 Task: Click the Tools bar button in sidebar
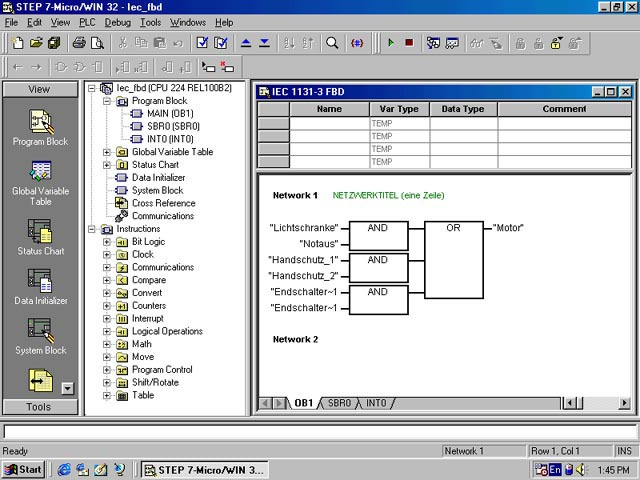click(39, 407)
